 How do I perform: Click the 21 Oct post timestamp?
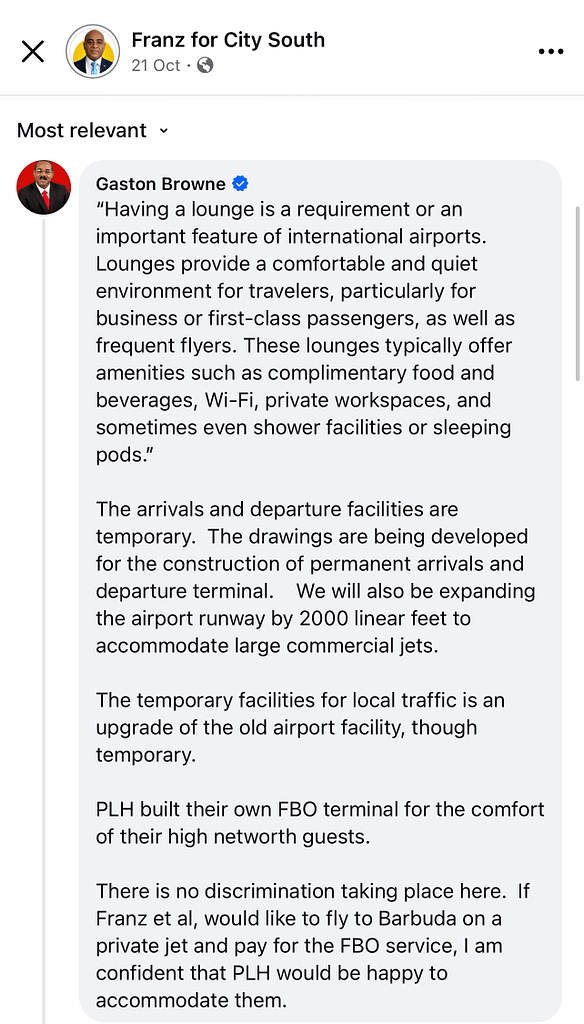[155, 65]
